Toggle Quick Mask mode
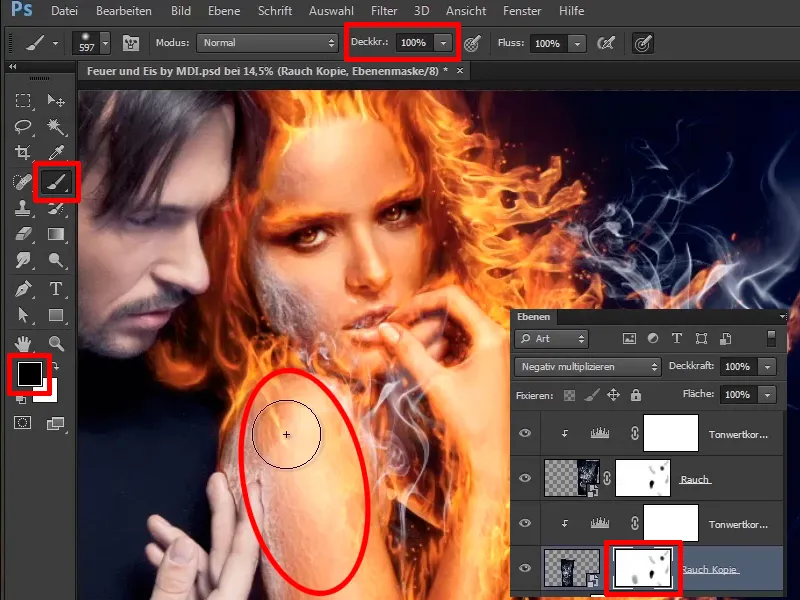The height and width of the screenshot is (600, 800). (23, 423)
